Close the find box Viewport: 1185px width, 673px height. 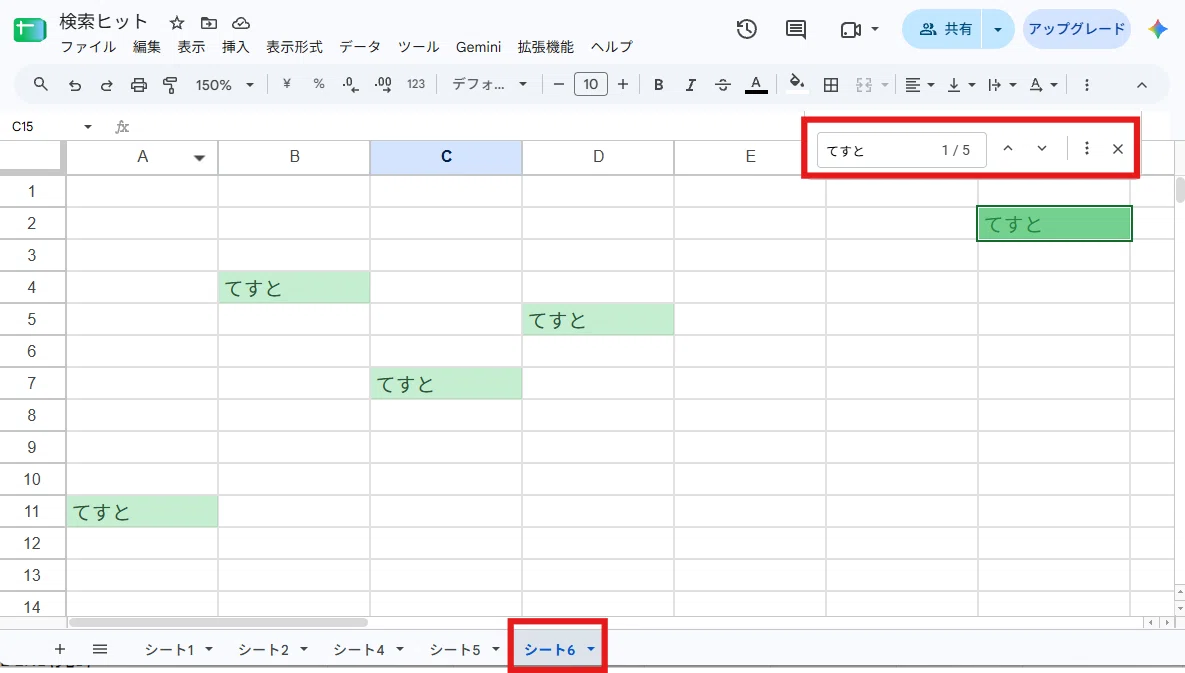point(1118,149)
